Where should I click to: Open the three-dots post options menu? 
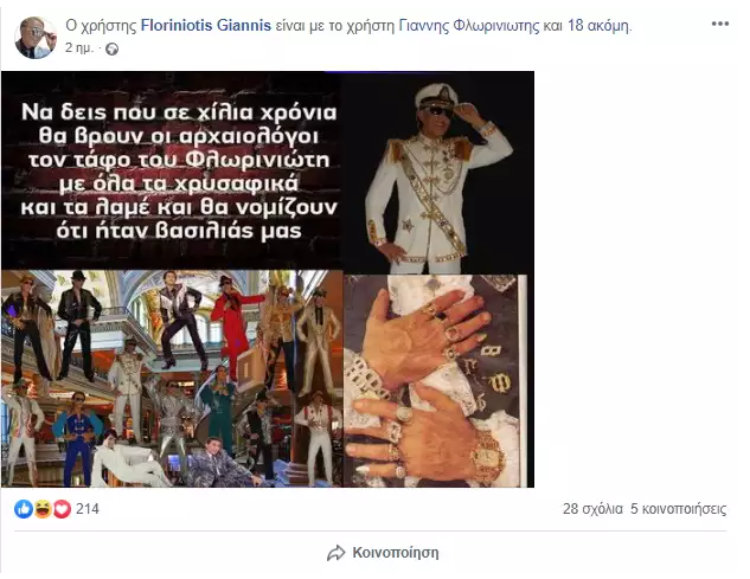720,23
